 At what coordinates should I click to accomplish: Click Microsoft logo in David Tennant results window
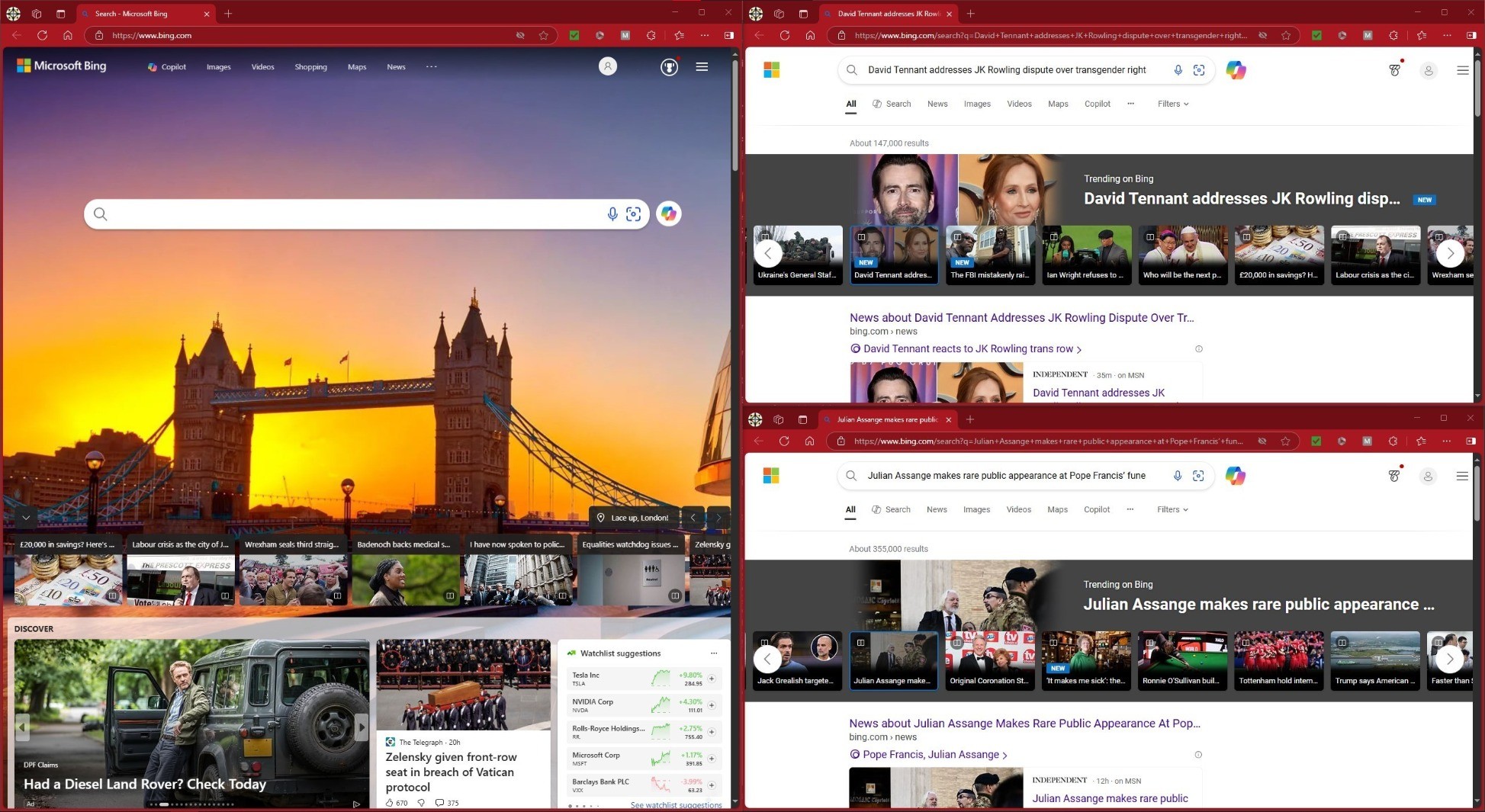pyautogui.click(x=772, y=70)
